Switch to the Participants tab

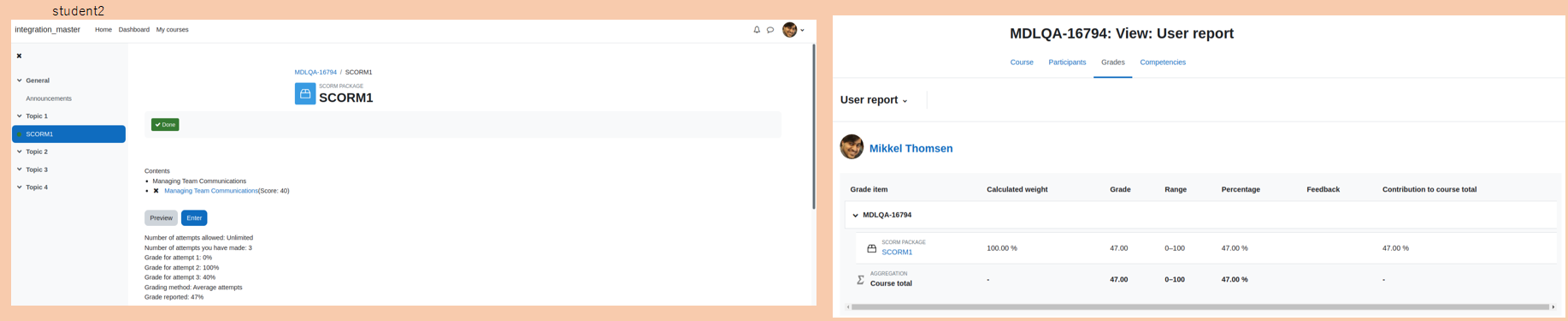[x=1067, y=62]
